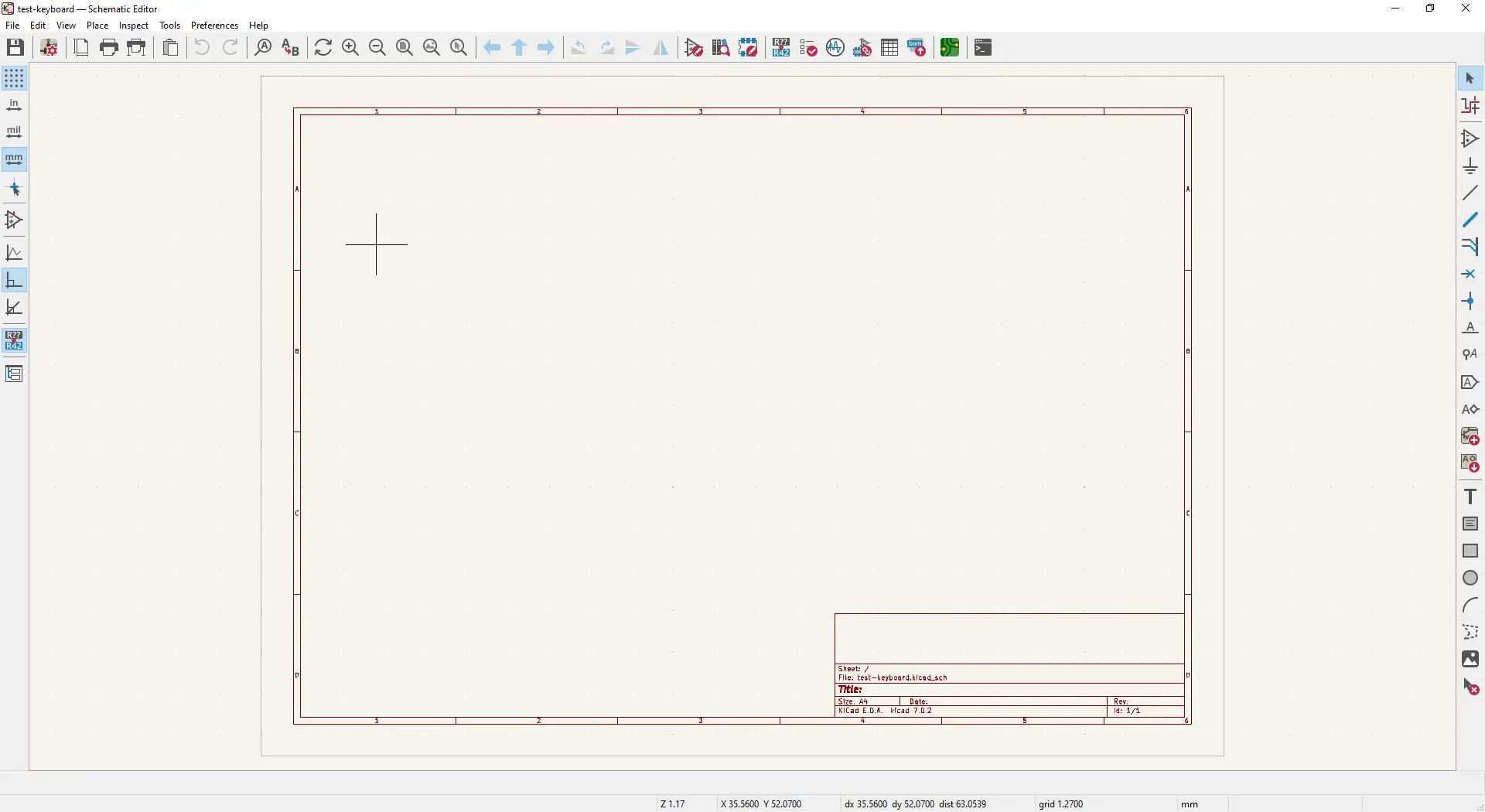Switch units to millimeters
Viewport: 1485px width, 812px height.
click(14, 160)
